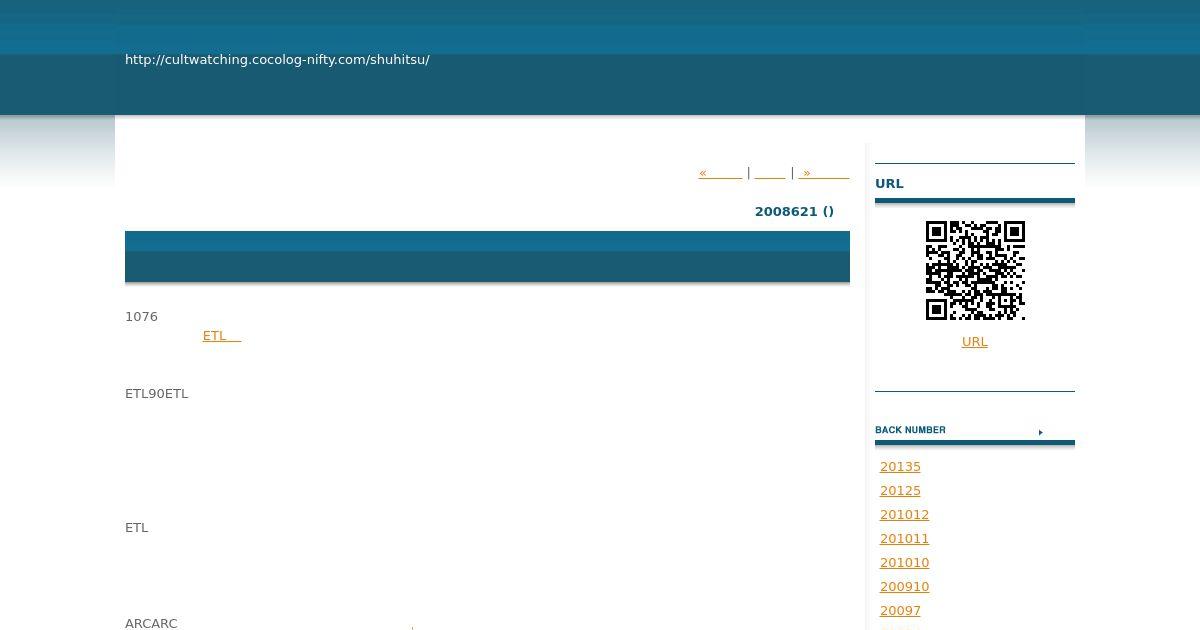Select the paragraph text ETL90ETL

pos(156,394)
